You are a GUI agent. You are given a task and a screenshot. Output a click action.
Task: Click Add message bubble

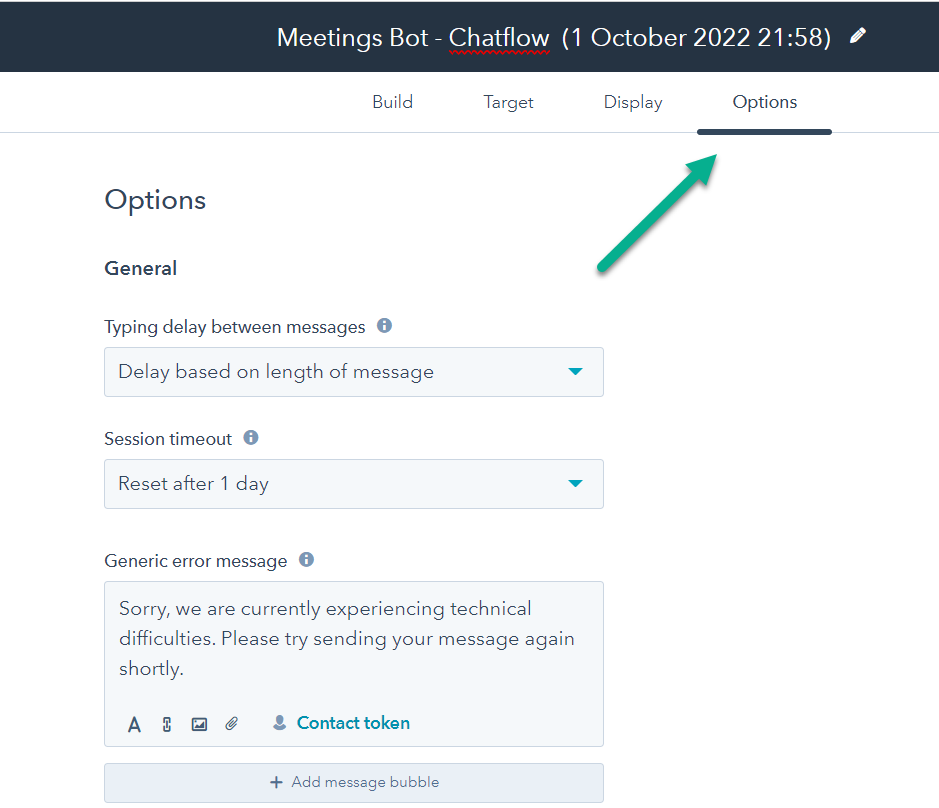(x=353, y=783)
